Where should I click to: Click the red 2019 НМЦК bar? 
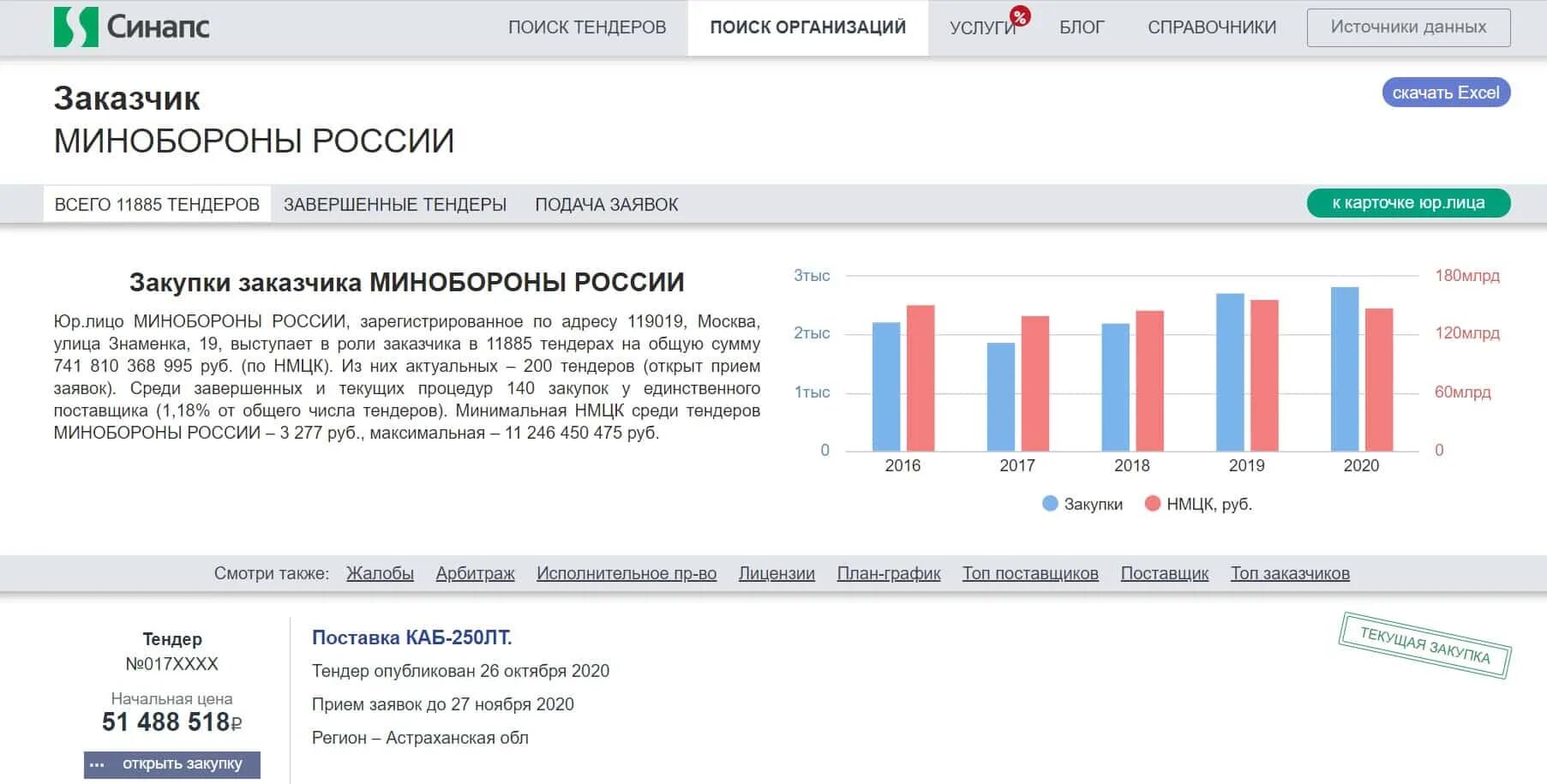[x=1265, y=375]
